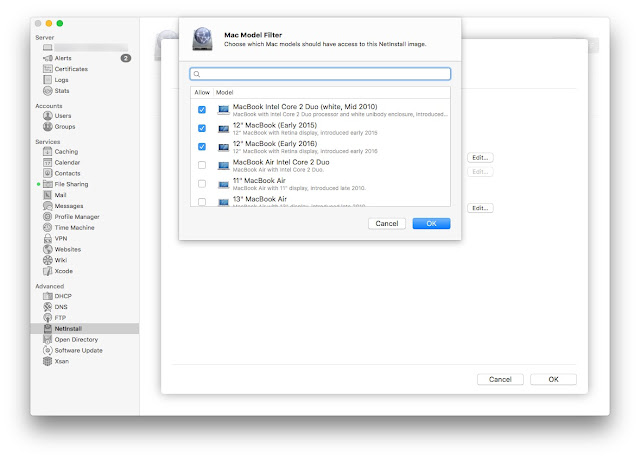640x459 pixels.
Task: Enable MacBook Air Intel Core 2 Duo
Action: point(202,165)
